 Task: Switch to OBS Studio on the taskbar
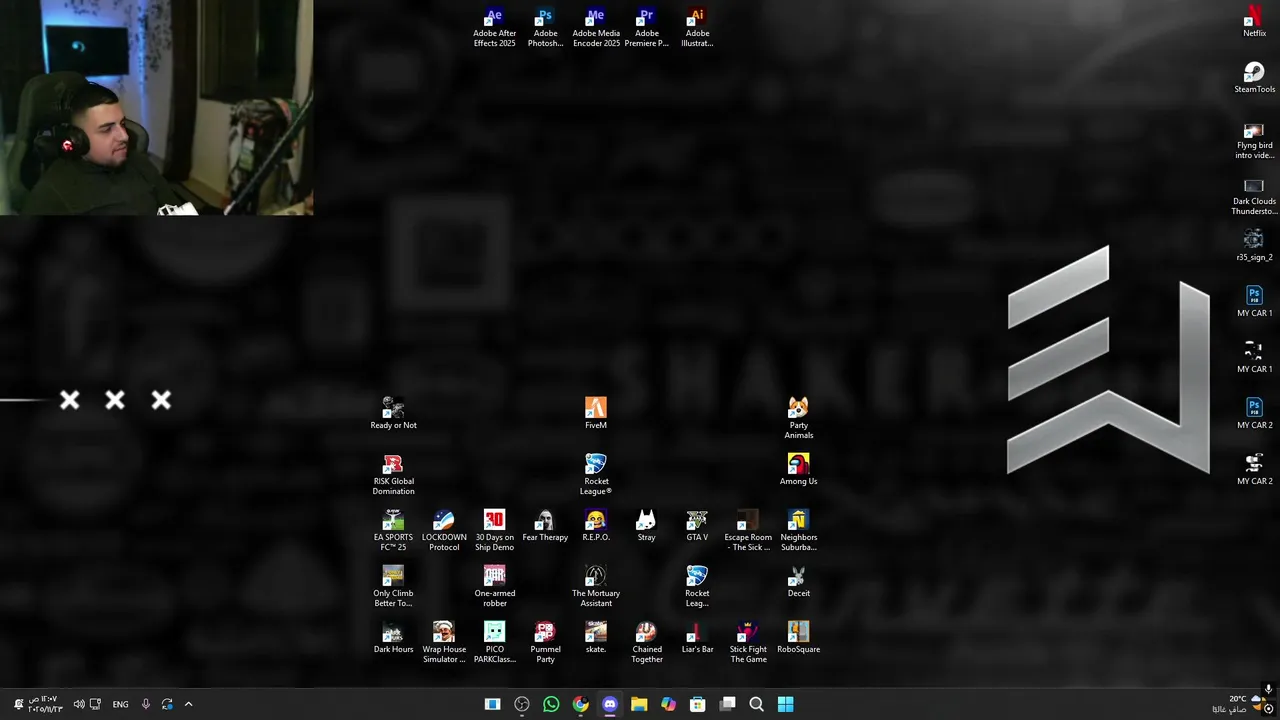(522, 704)
